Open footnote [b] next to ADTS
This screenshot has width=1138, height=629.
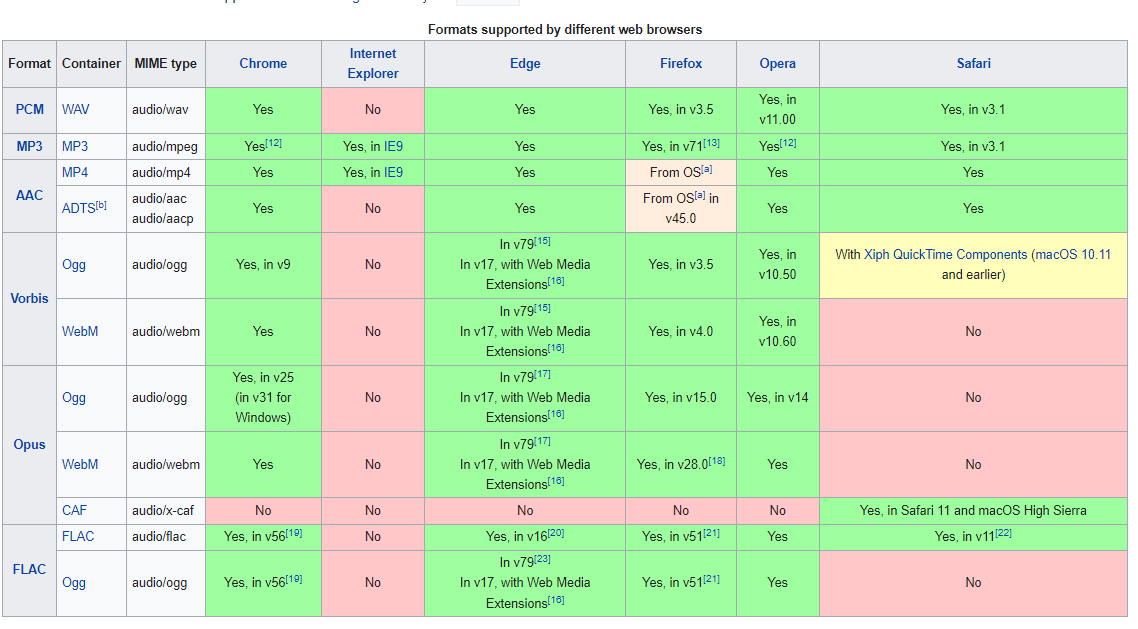pyautogui.click(x=102, y=205)
